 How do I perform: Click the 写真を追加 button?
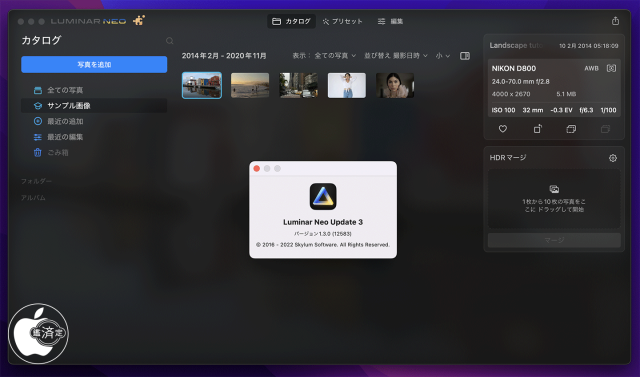coord(94,64)
